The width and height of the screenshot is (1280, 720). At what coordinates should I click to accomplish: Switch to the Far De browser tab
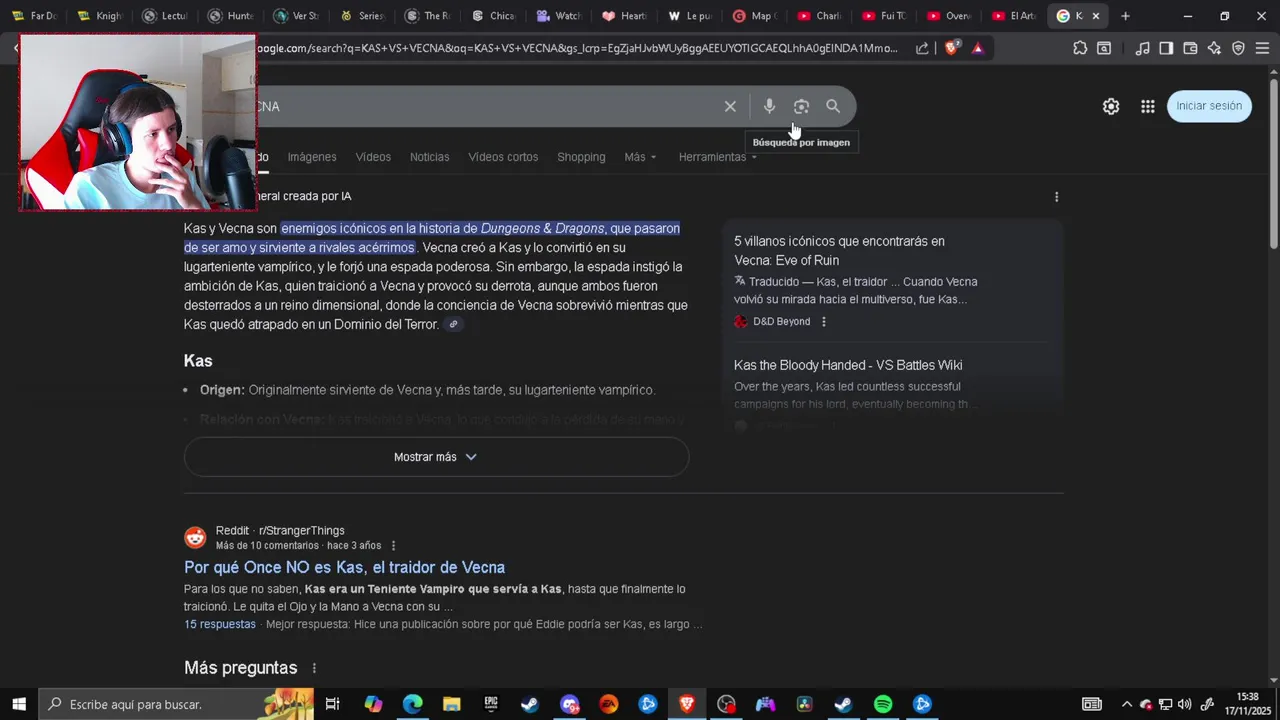pyautogui.click(x=34, y=16)
